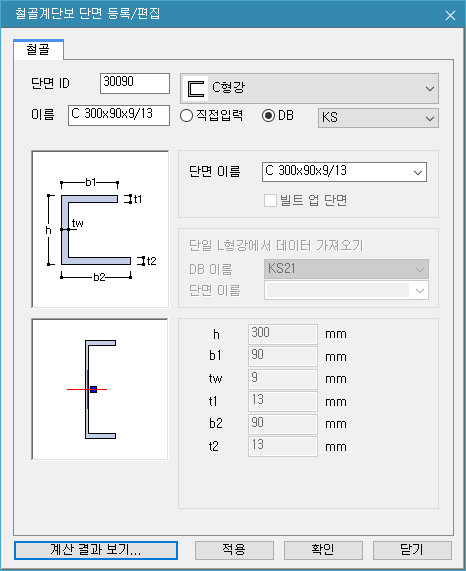Close the dialog with the X button
466x571 pixels.
[x=450, y=15]
